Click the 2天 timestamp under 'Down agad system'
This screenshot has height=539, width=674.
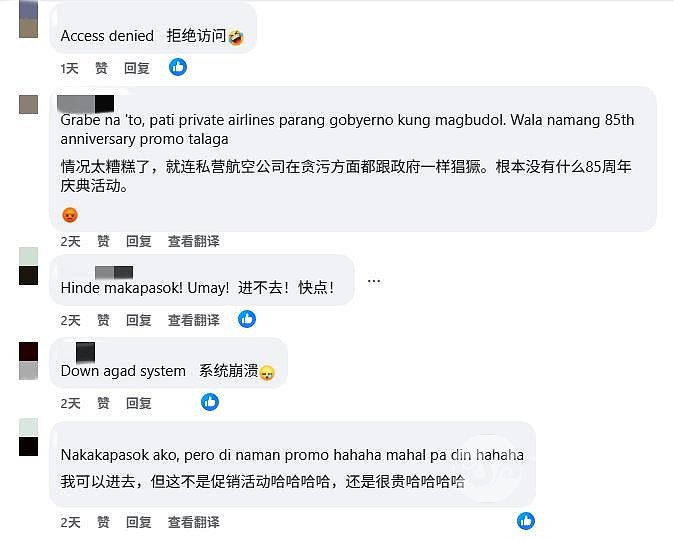point(70,403)
